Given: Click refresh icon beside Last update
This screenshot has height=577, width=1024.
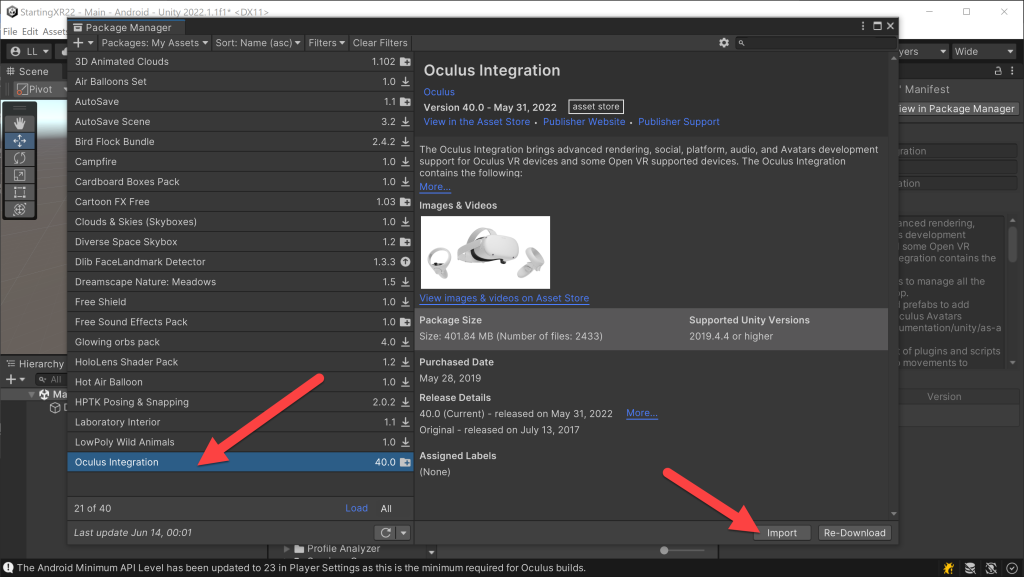Looking at the screenshot, I should click(x=385, y=533).
